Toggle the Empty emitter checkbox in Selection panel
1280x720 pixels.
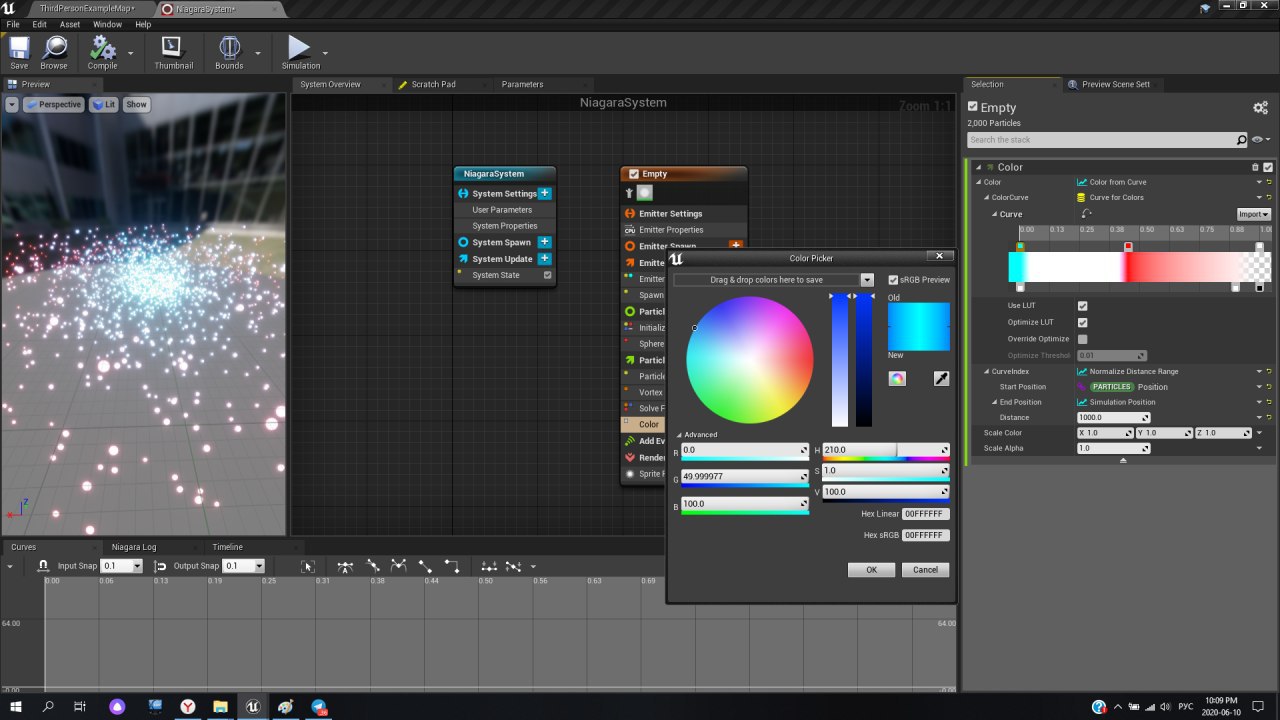tap(973, 107)
